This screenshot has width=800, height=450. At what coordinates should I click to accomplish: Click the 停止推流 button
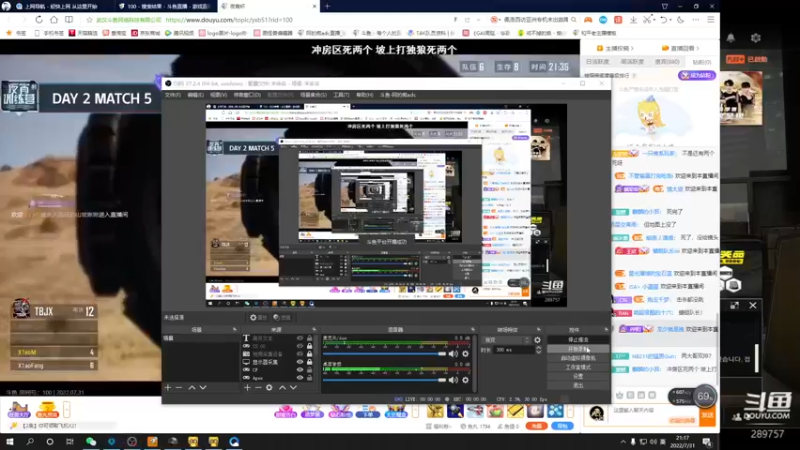pyautogui.click(x=578, y=340)
